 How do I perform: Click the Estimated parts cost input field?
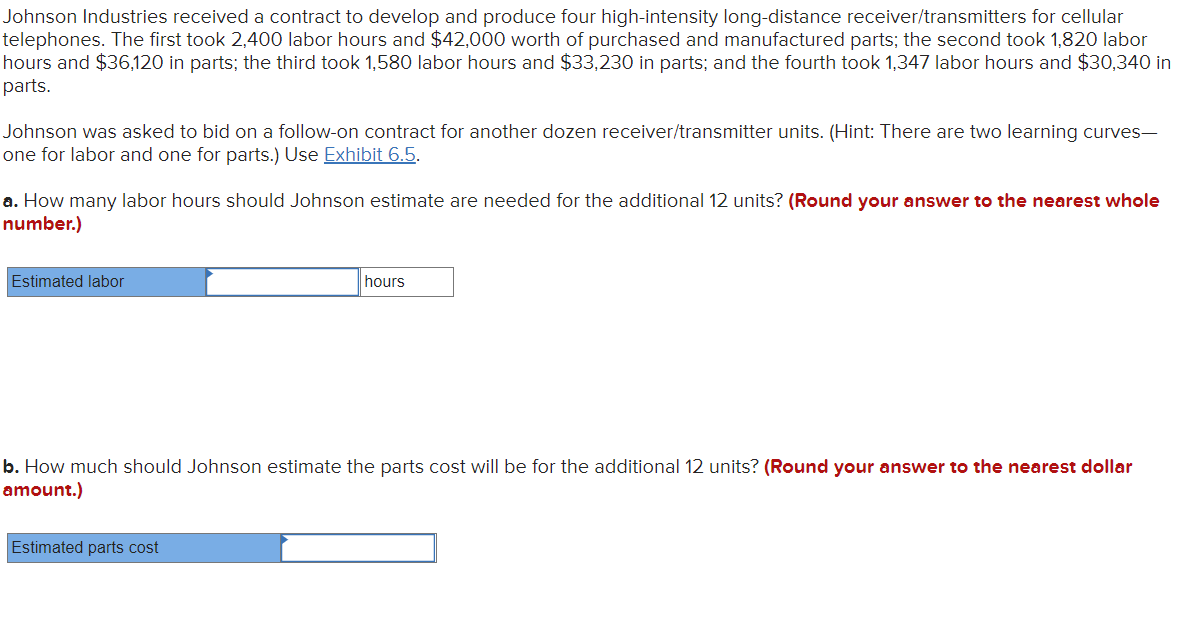pyautogui.click(x=360, y=548)
